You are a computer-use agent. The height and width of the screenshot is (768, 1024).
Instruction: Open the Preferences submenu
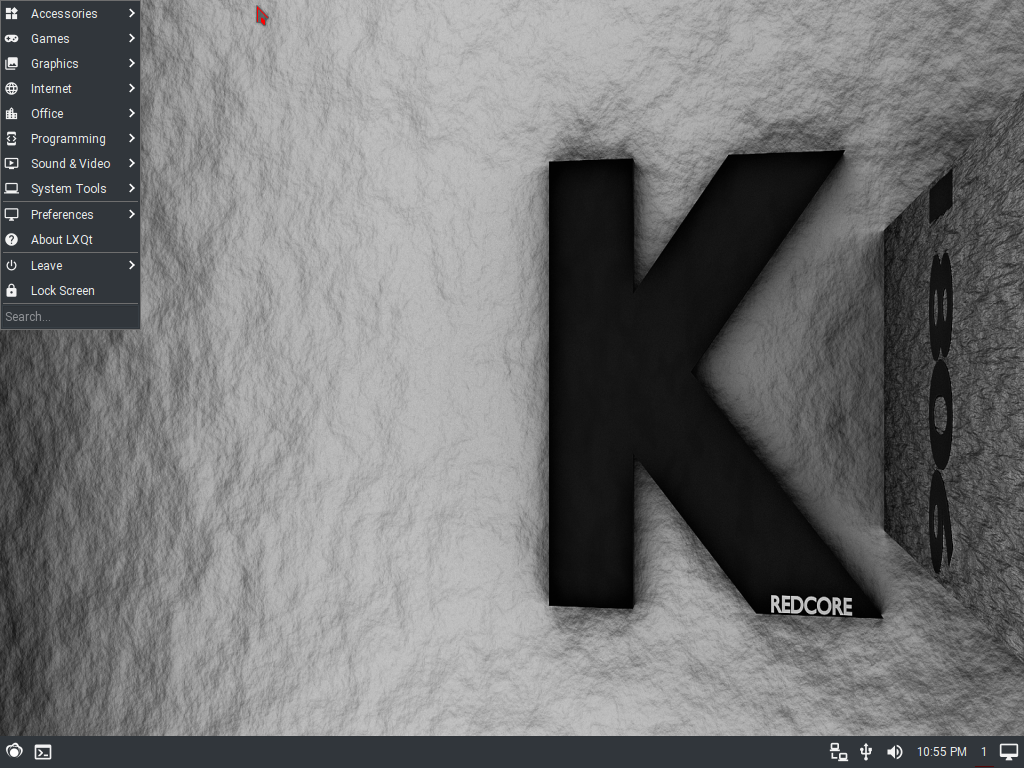pos(70,214)
